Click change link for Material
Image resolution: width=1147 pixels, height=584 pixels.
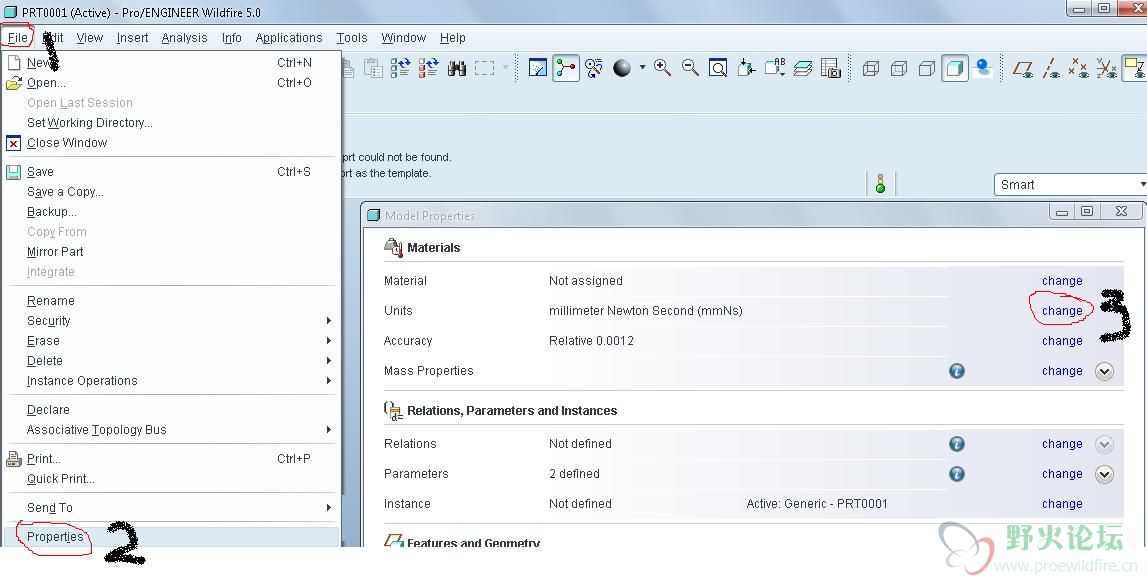pyautogui.click(x=1062, y=281)
